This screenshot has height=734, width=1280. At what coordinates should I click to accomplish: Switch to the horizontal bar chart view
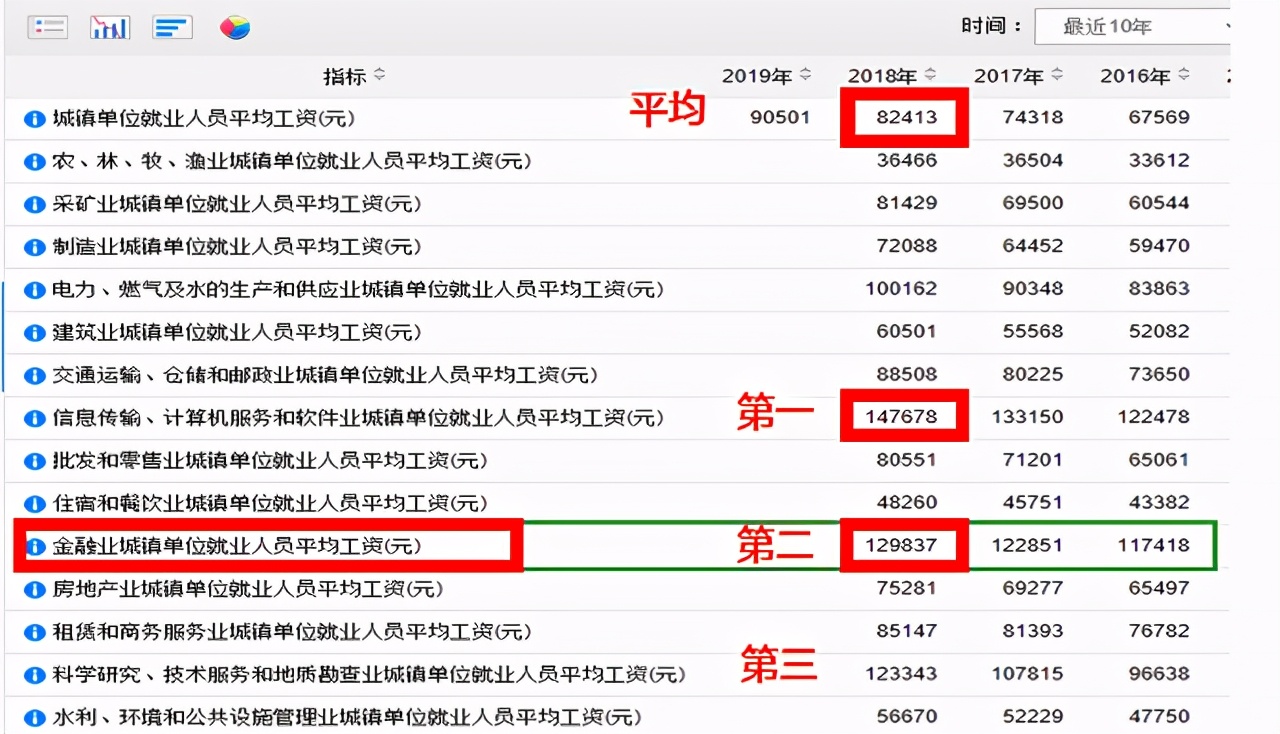pos(172,26)
